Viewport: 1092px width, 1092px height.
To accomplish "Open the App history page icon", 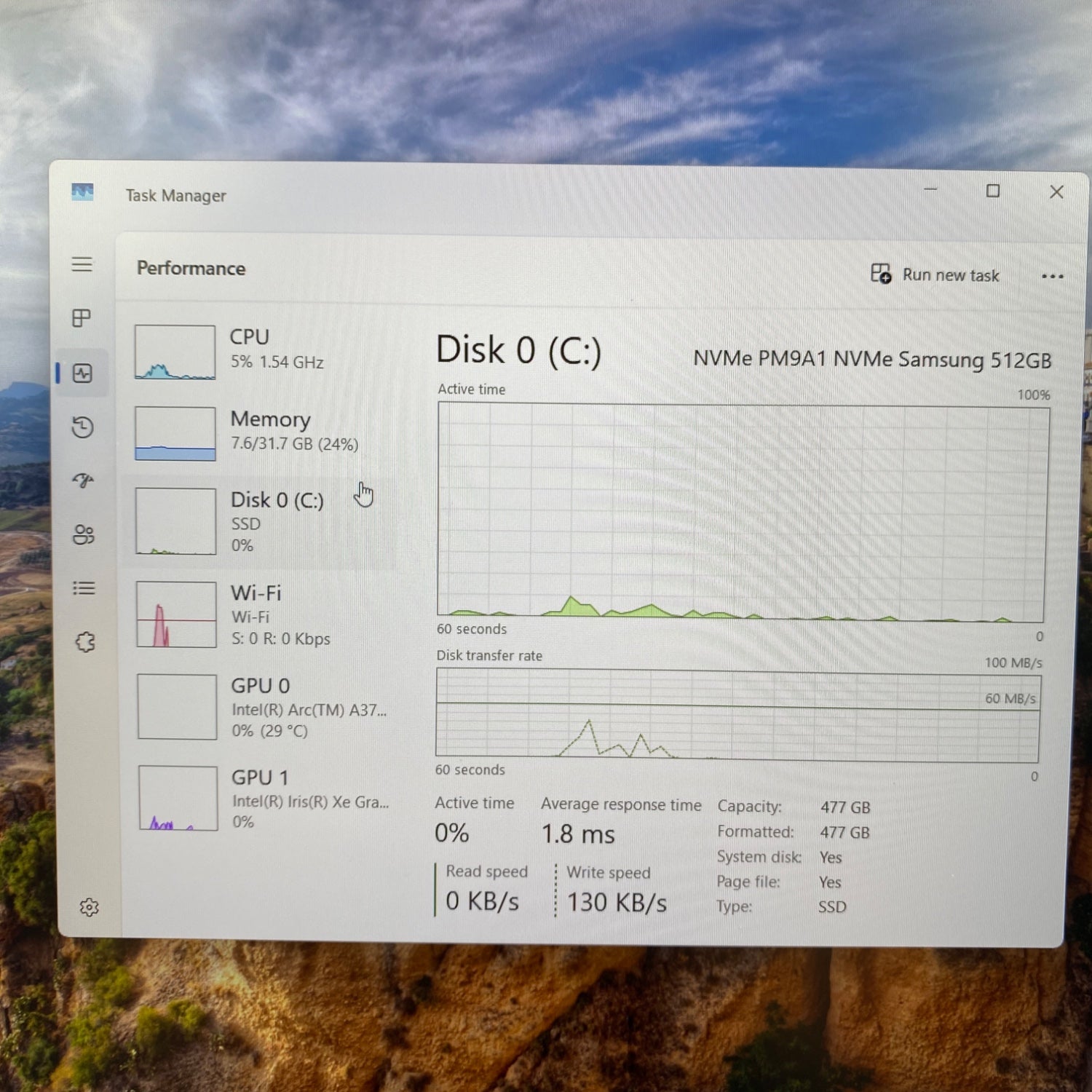I will [x=83, y=427].
